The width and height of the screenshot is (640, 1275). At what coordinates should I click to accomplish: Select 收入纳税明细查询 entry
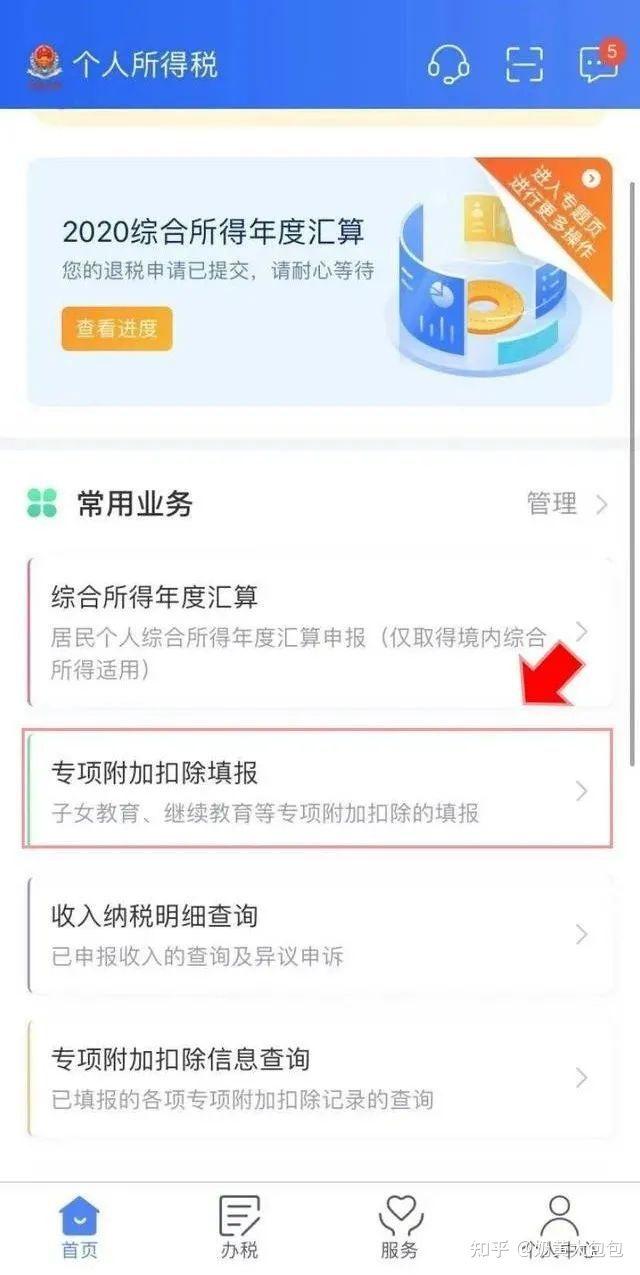point(321,934)
